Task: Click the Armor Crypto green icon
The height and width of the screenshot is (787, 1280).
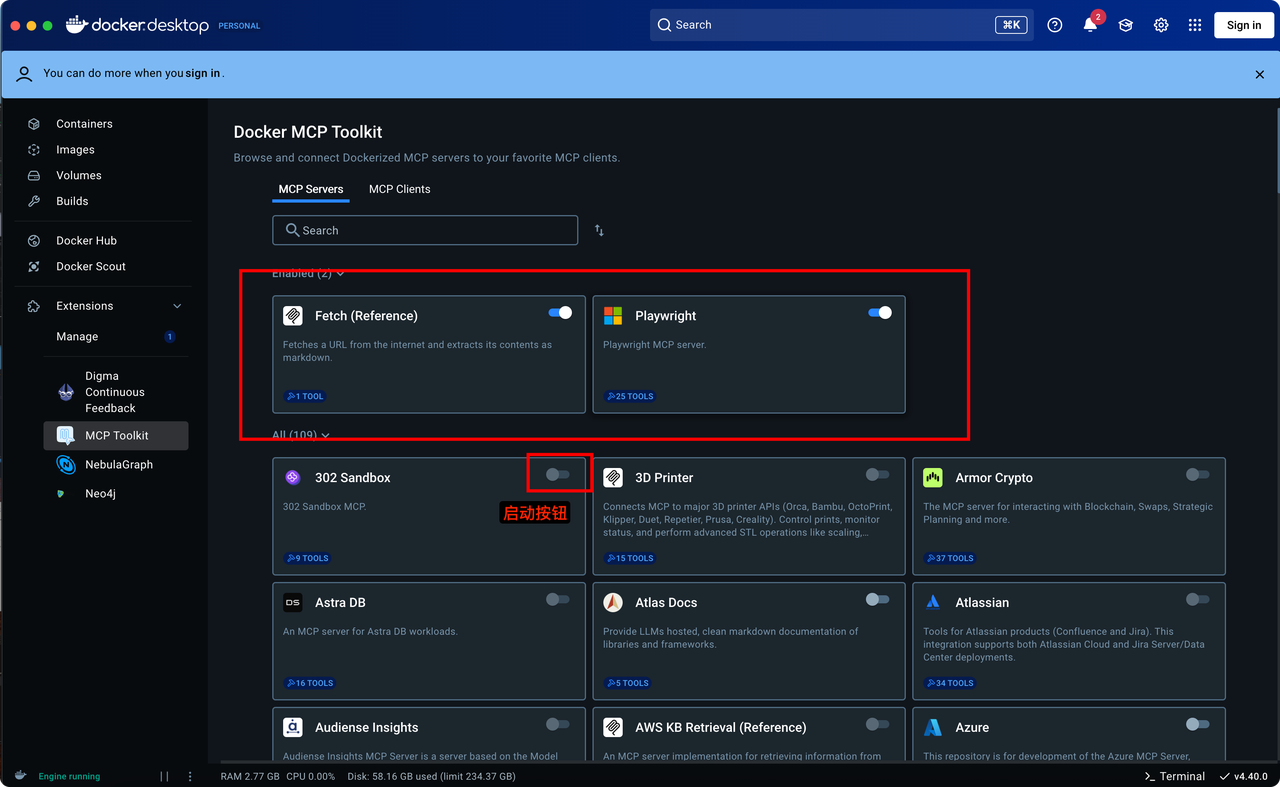Action: click(933, 478)
